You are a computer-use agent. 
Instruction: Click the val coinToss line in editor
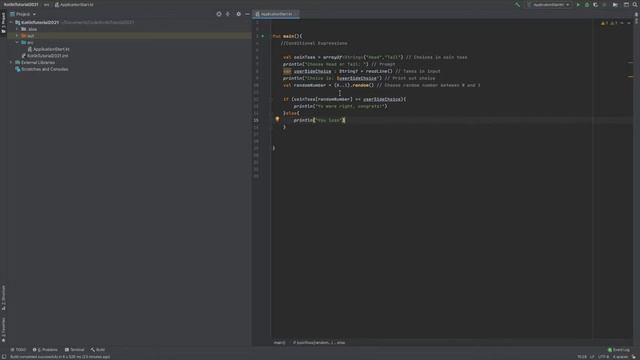tap(375, 57)
